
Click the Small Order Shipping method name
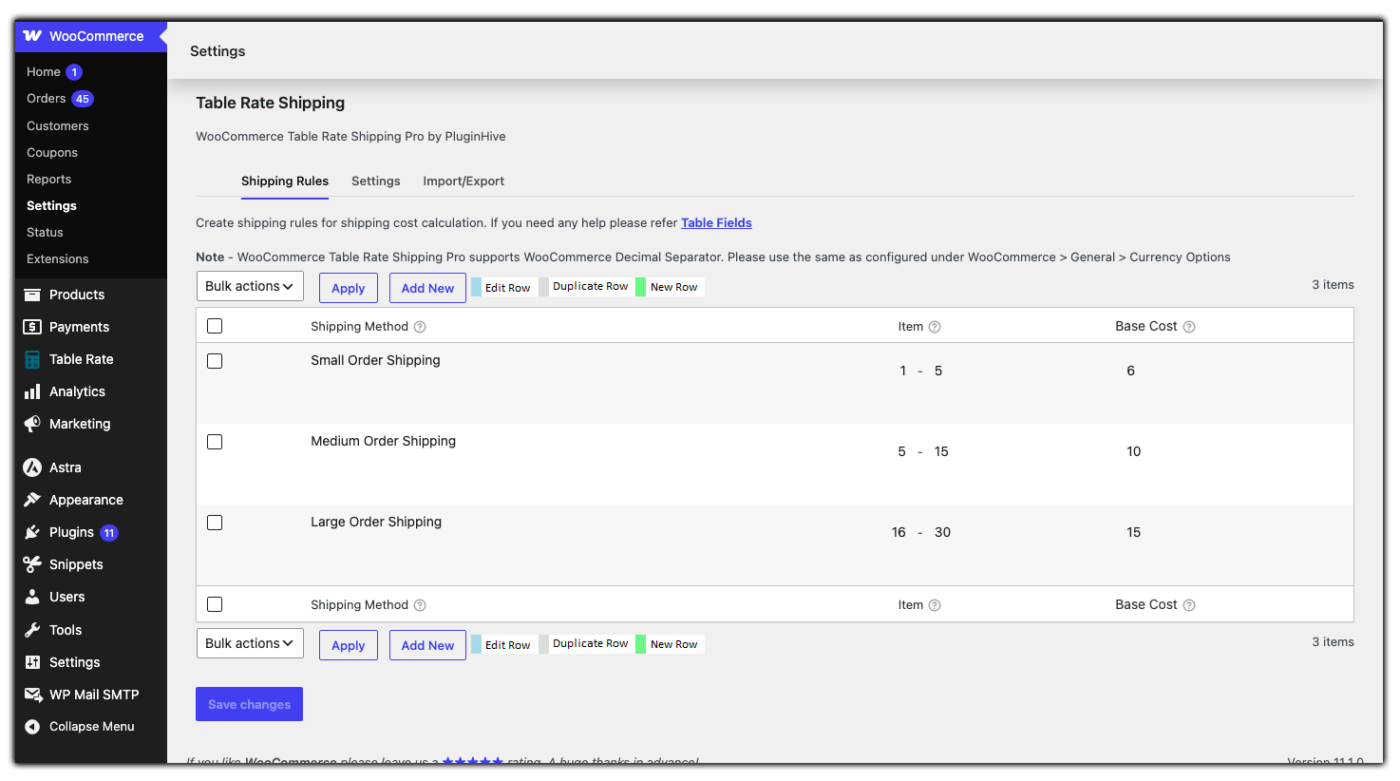point(375,360)
